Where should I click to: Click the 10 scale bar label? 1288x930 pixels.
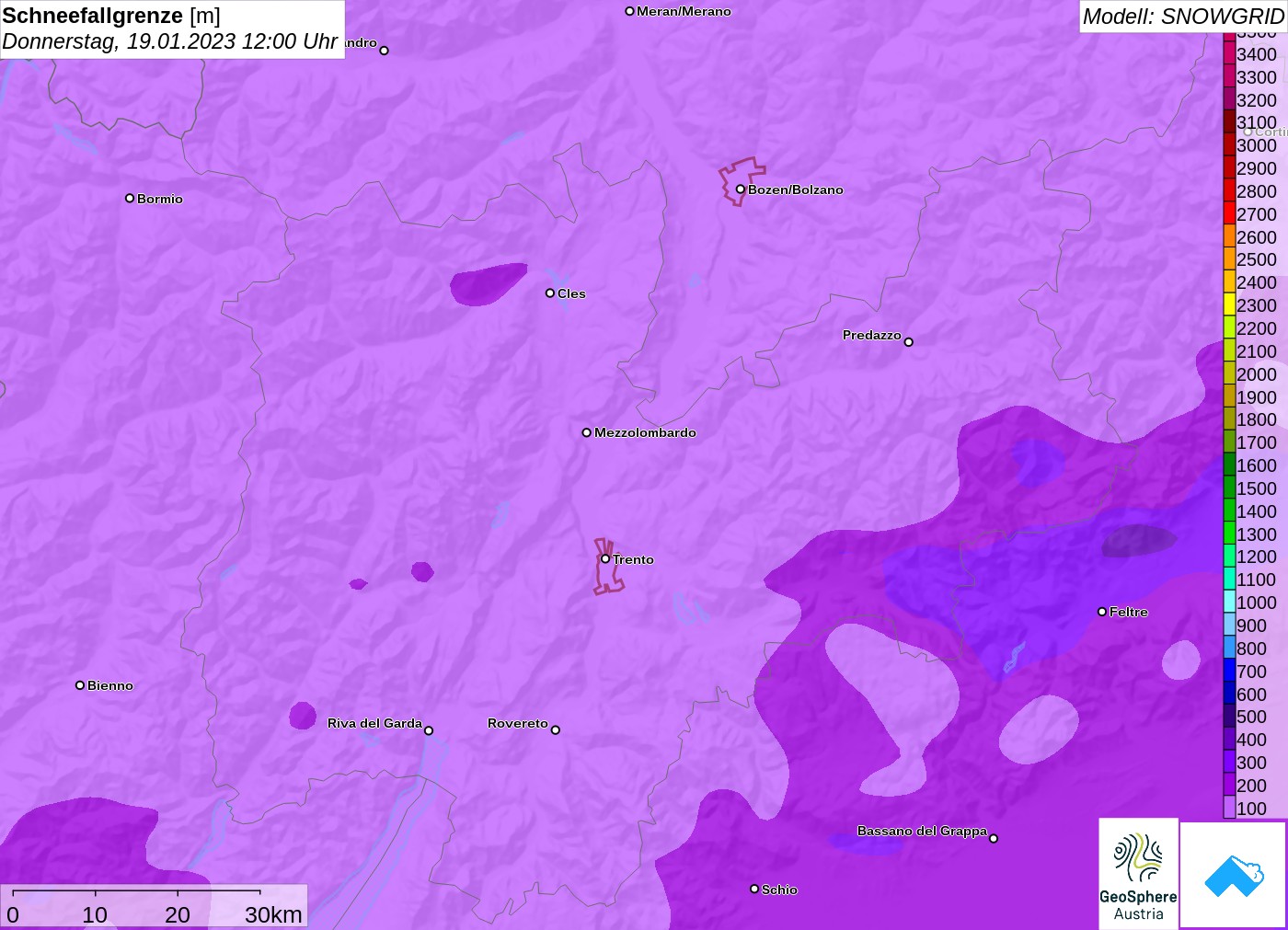tap(95, 914)
